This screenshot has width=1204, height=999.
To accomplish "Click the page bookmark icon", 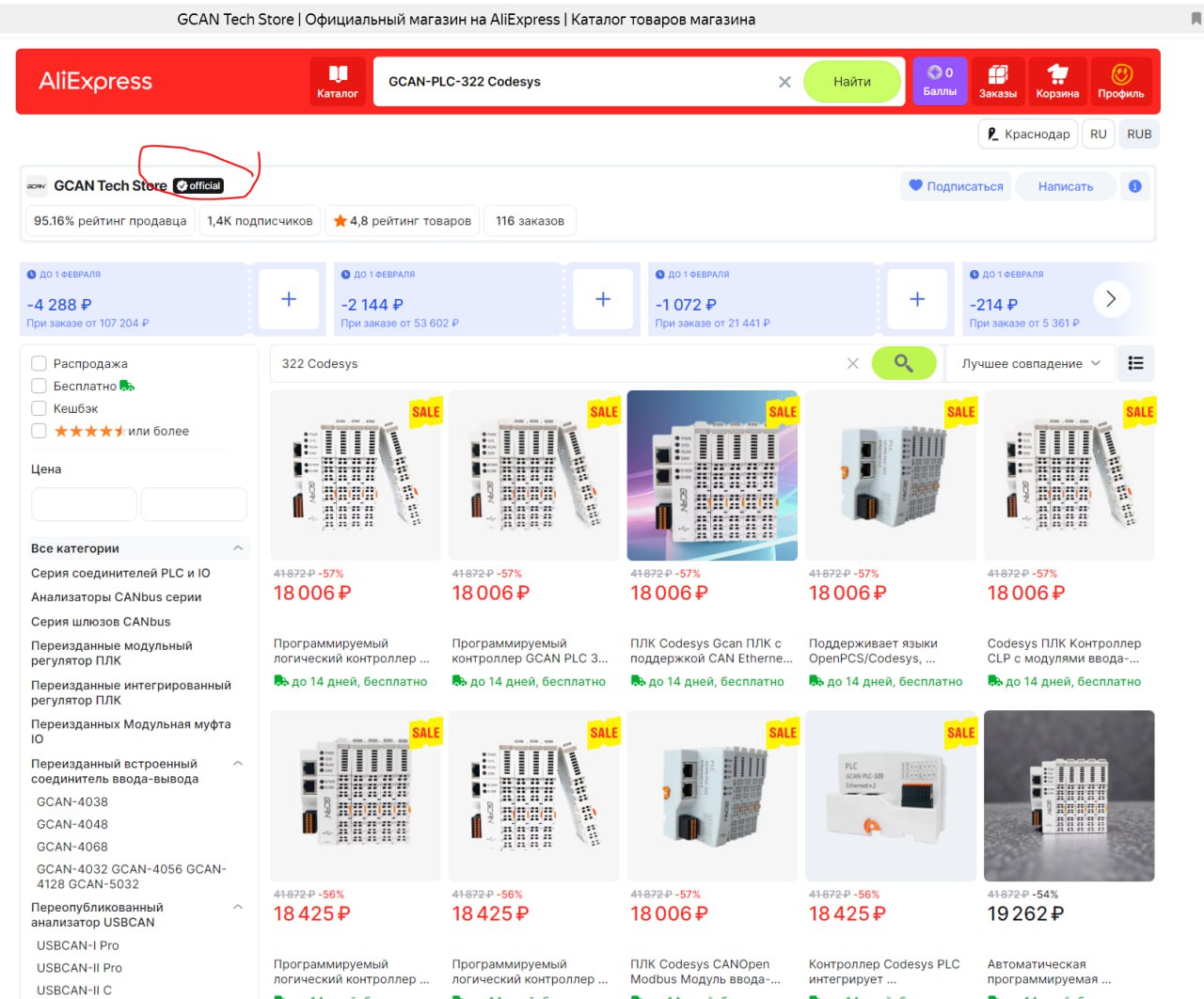I will (x=1196, y=18).
